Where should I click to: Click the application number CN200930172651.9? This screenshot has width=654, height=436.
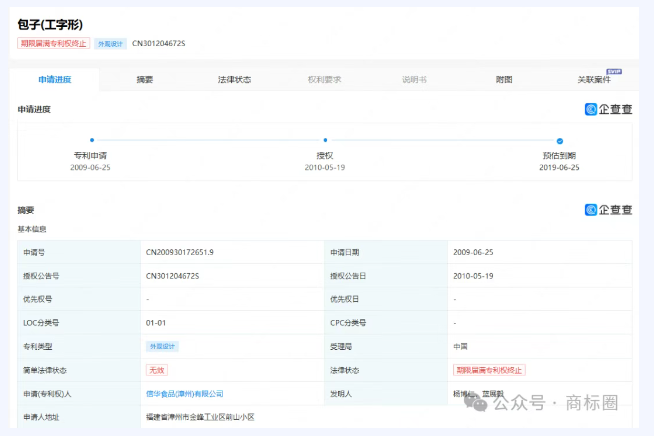(x=180, y=252)
